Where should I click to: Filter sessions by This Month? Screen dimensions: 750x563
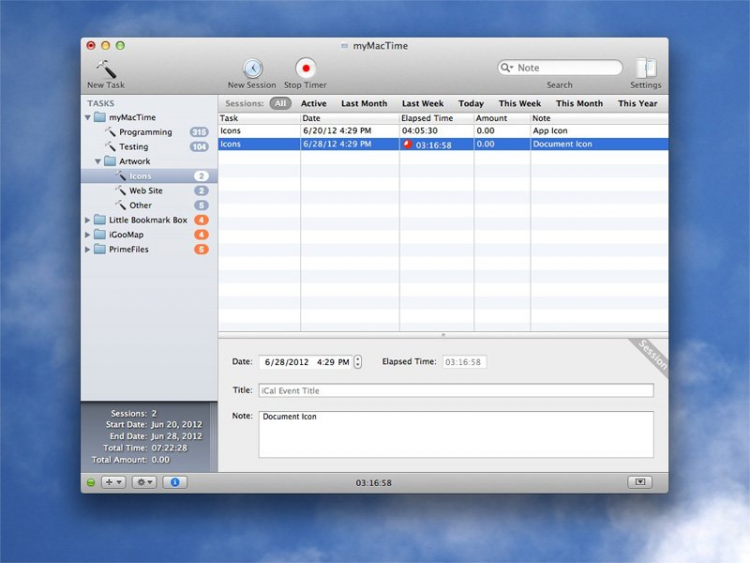[579, 103]
